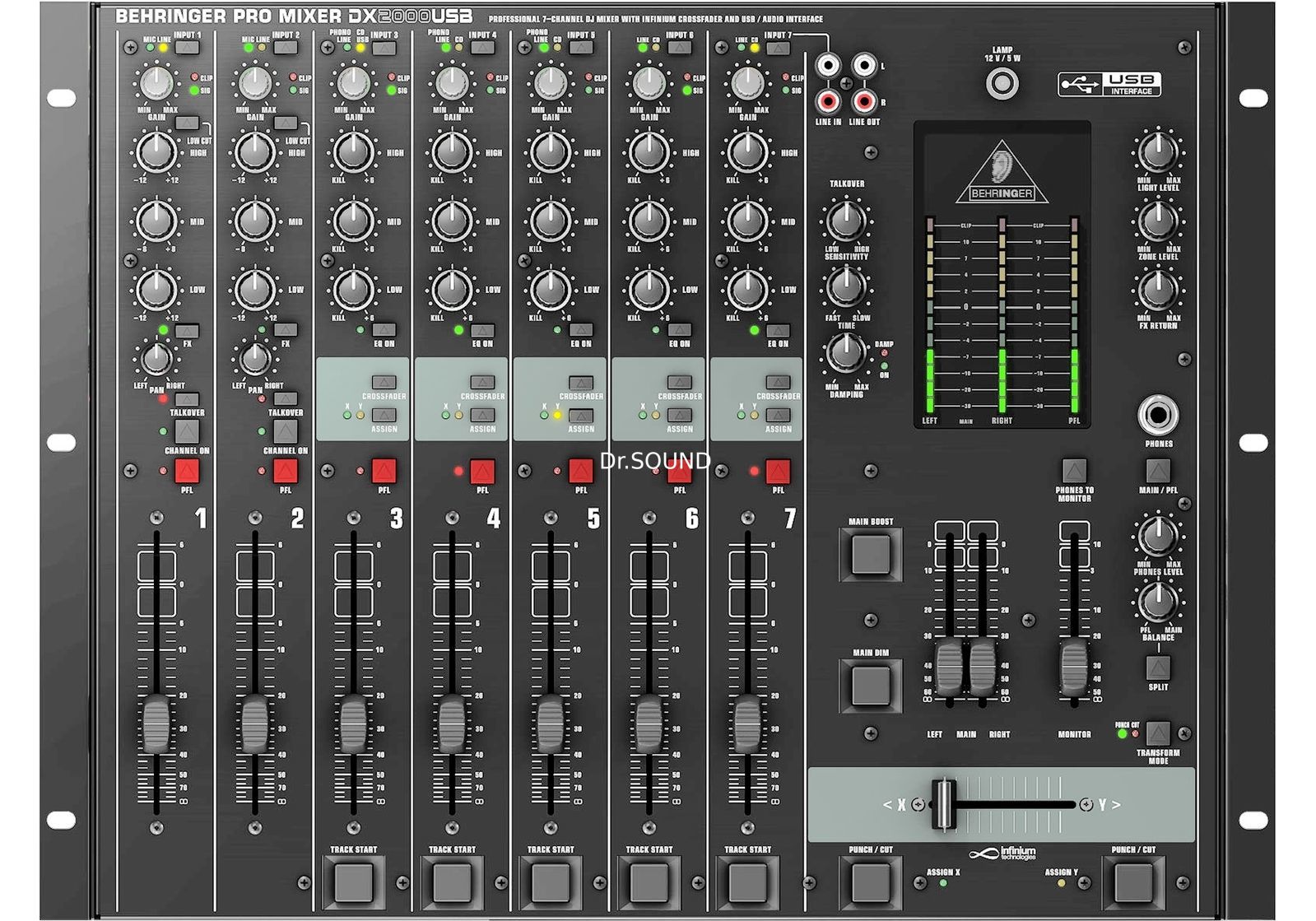Click the PHONES headphone jack
This screenshot has height=921, width=1316.
tap(1158, 416)
